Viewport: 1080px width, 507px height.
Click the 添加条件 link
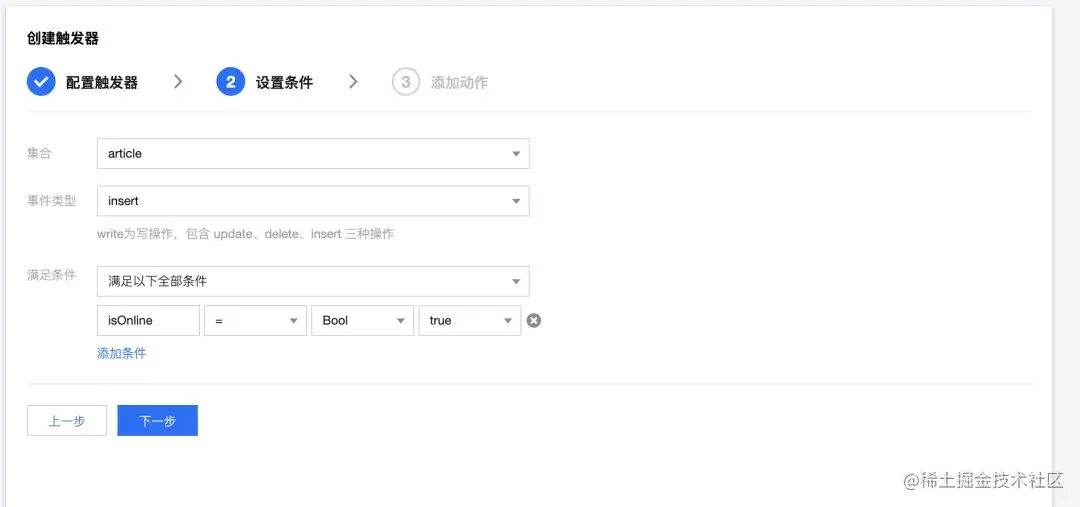(121, 353)
